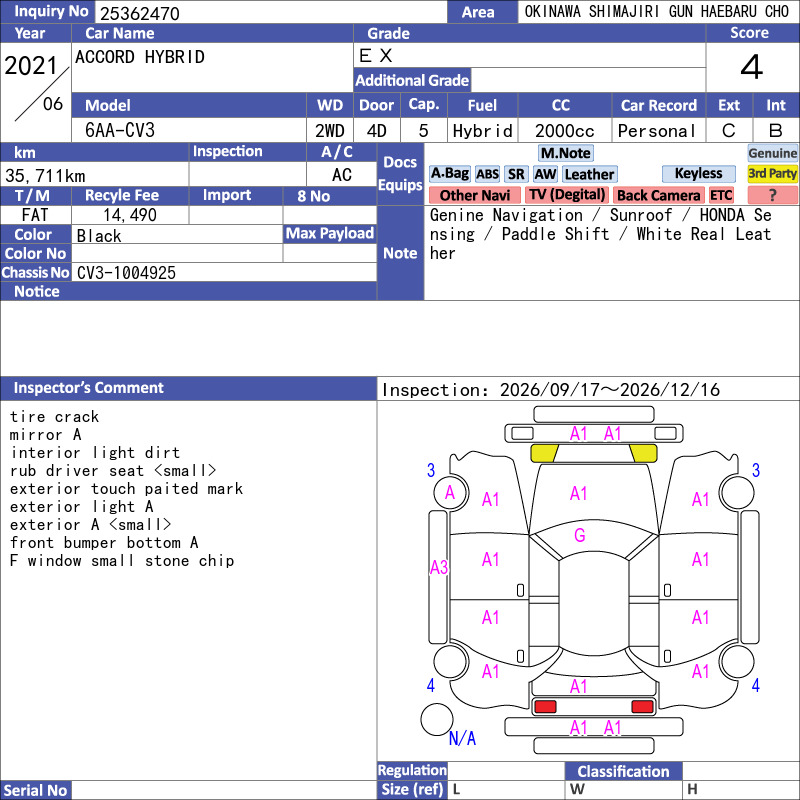The image size is (800, 800).
Task: Click the Chassis No CV3-1004925 field
Action: (x=224, y=272)
